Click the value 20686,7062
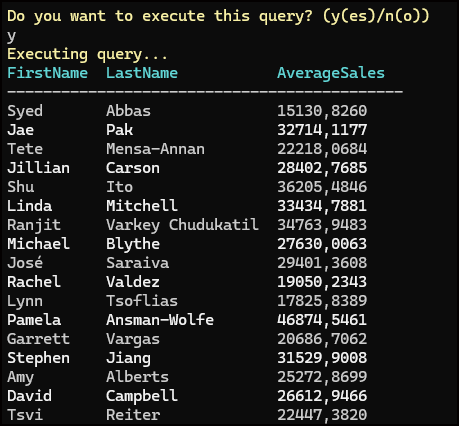 click(322, 339)
